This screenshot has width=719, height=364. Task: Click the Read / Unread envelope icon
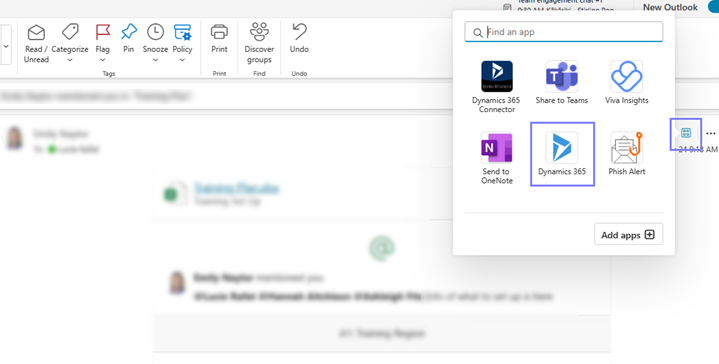pos(36,33)
